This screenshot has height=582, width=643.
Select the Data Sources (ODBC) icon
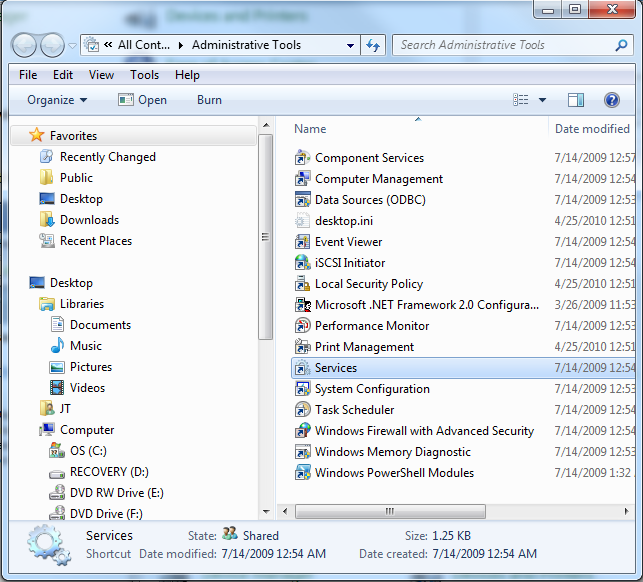tap(303, 200)
